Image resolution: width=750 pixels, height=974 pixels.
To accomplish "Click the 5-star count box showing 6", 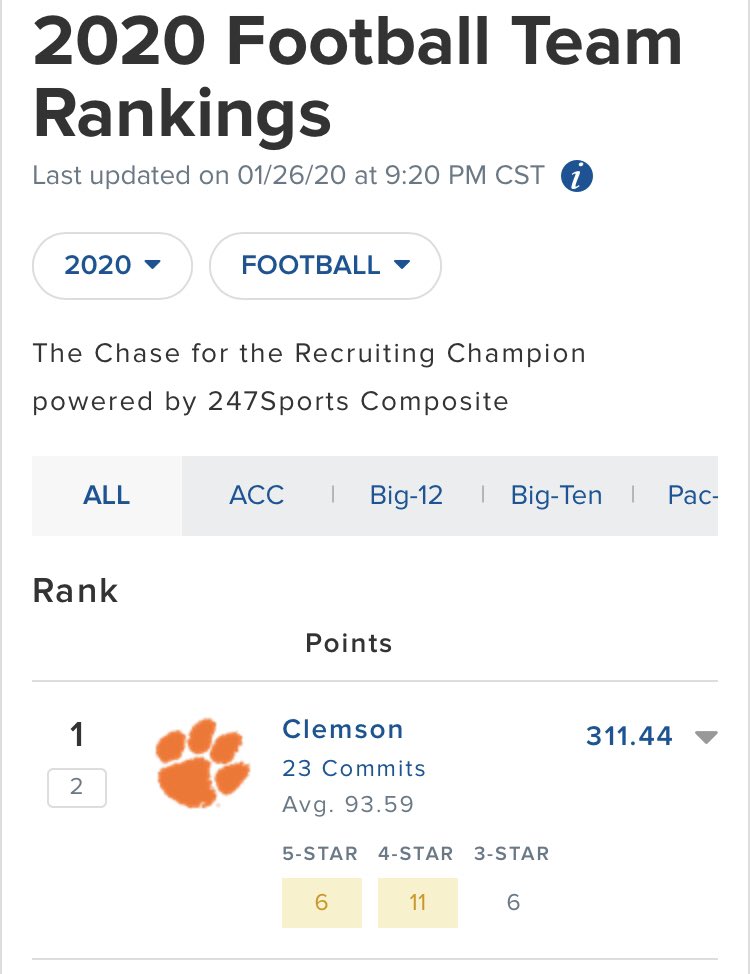I will [321, 902].
